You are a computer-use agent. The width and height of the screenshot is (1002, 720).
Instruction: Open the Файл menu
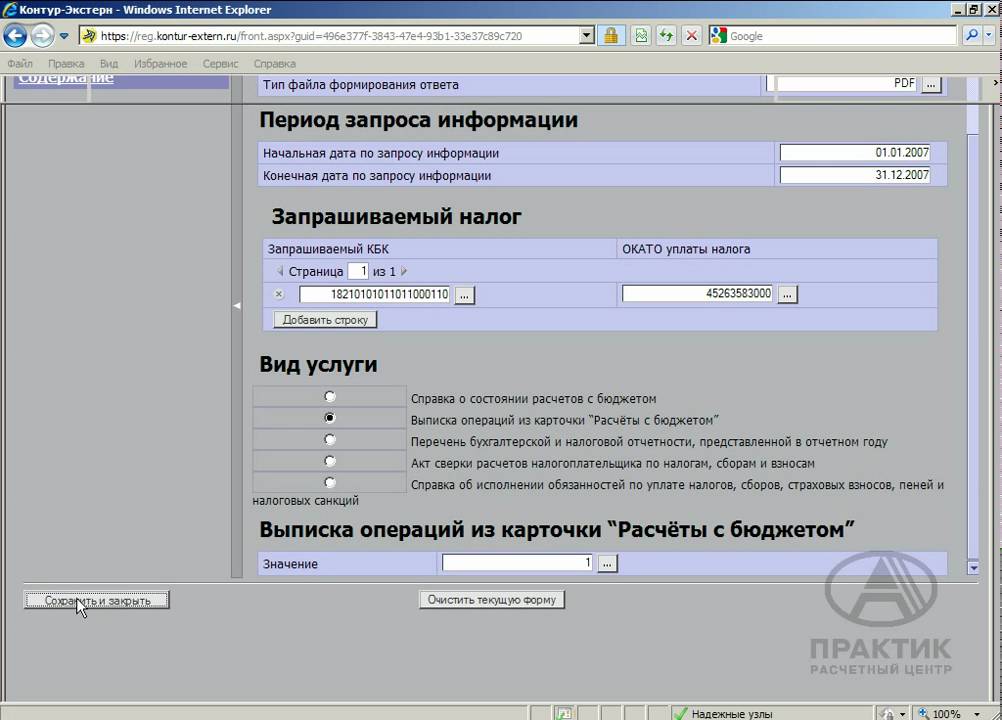tap(20, 63)
